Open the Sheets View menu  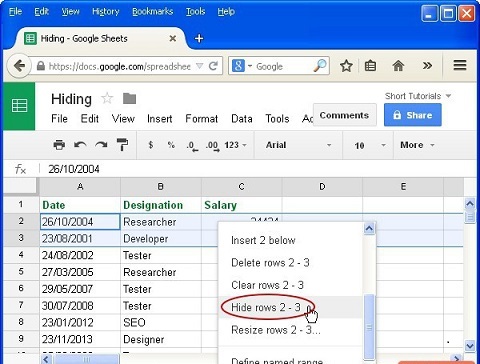tap(123, 119)
